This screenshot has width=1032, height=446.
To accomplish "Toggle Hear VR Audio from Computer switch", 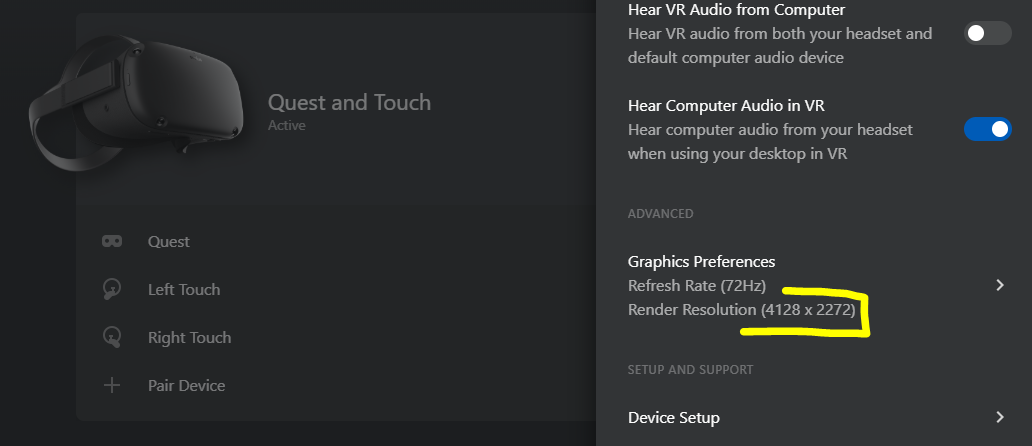I will 988,34.
